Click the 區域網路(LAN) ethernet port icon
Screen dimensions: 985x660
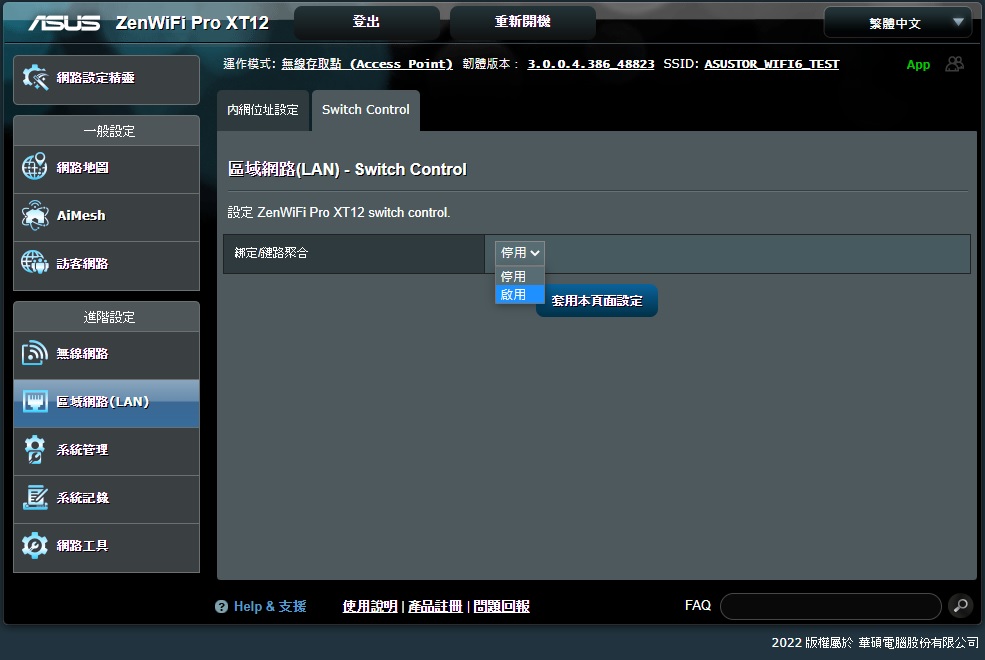click(x=35, y=401)
